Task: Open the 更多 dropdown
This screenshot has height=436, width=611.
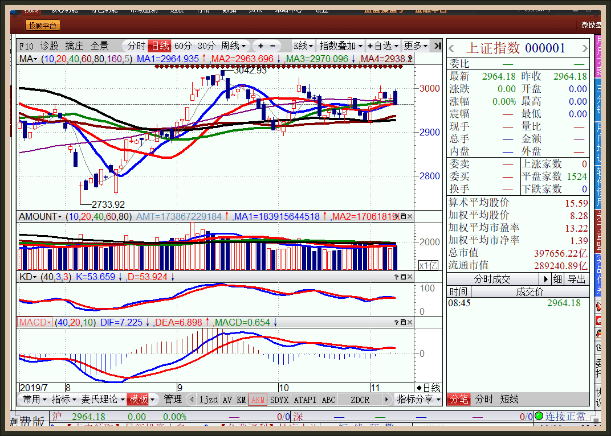Action: tap(415, 46)
